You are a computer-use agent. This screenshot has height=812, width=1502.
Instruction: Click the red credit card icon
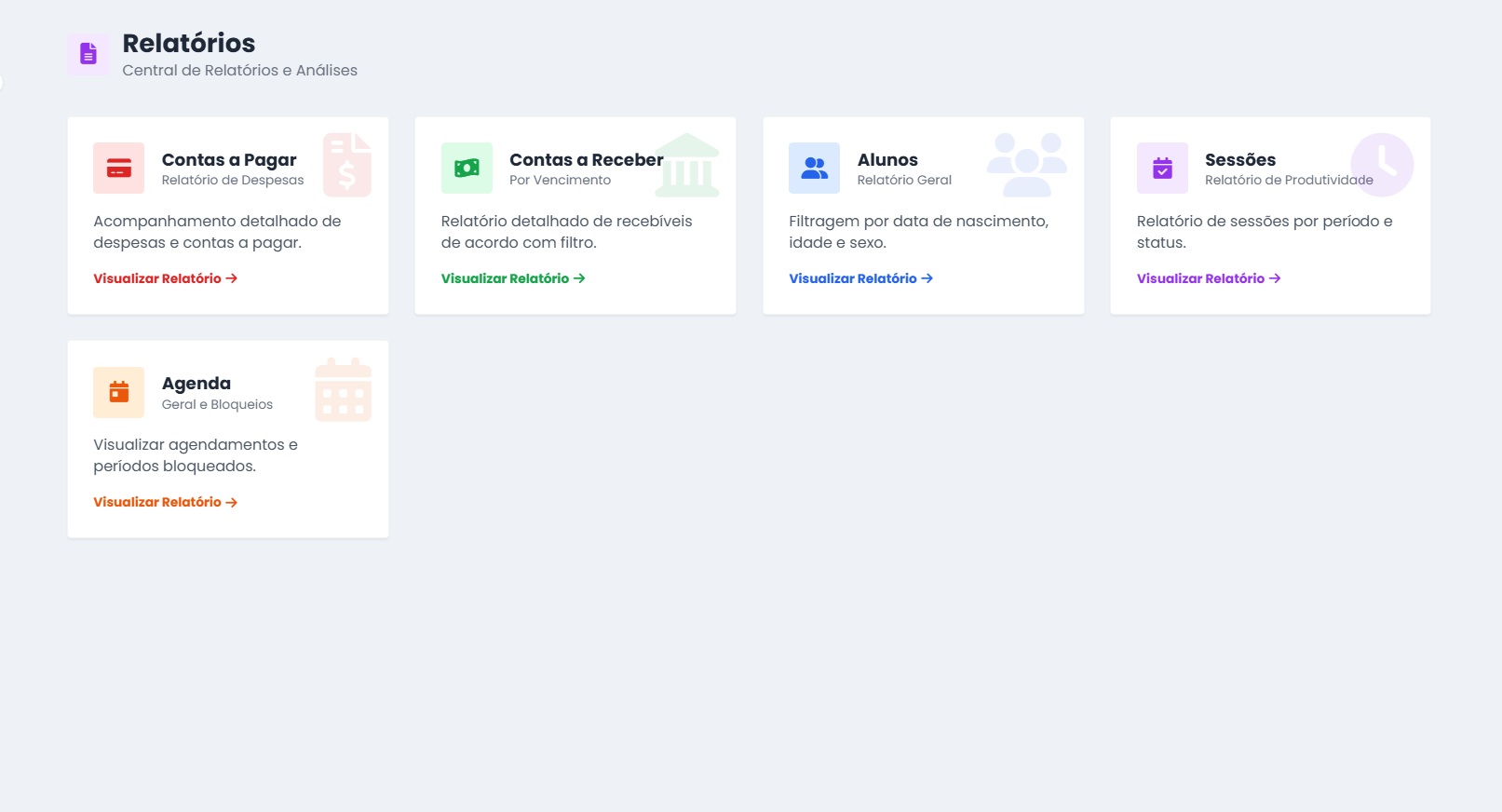pyautogui.click(x=118, y=169)
